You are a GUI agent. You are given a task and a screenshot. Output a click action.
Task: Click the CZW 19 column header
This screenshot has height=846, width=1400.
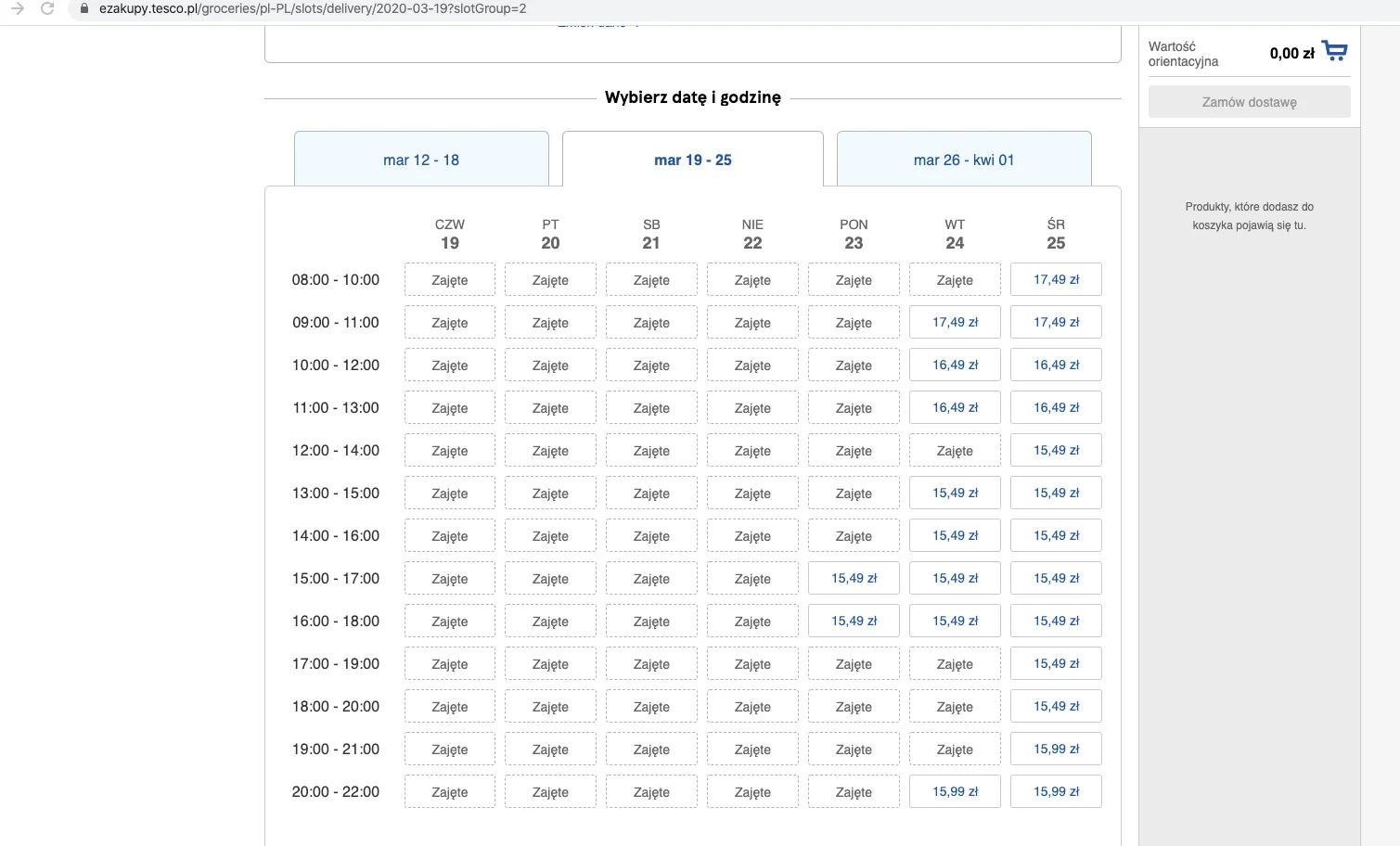(x=449, y=234)
